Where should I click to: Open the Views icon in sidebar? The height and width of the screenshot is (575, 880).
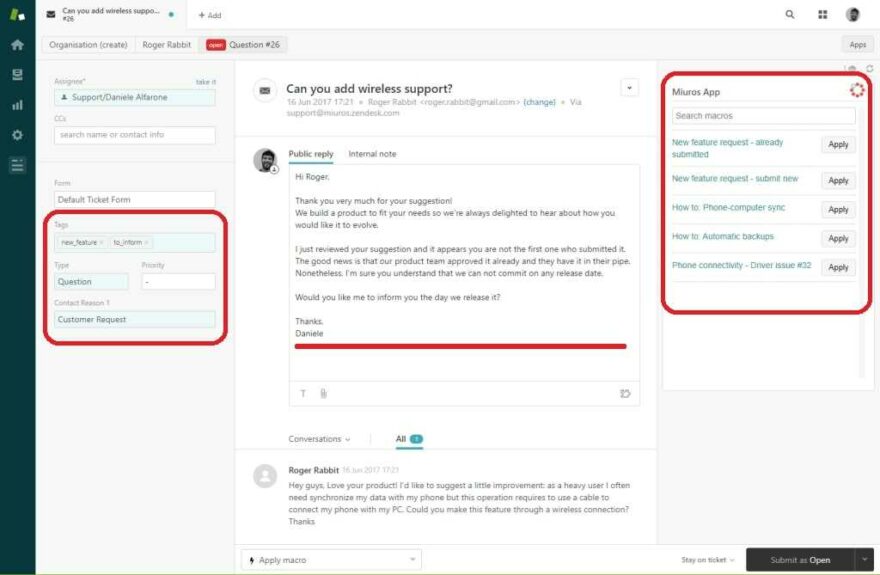tap(17, 75)
